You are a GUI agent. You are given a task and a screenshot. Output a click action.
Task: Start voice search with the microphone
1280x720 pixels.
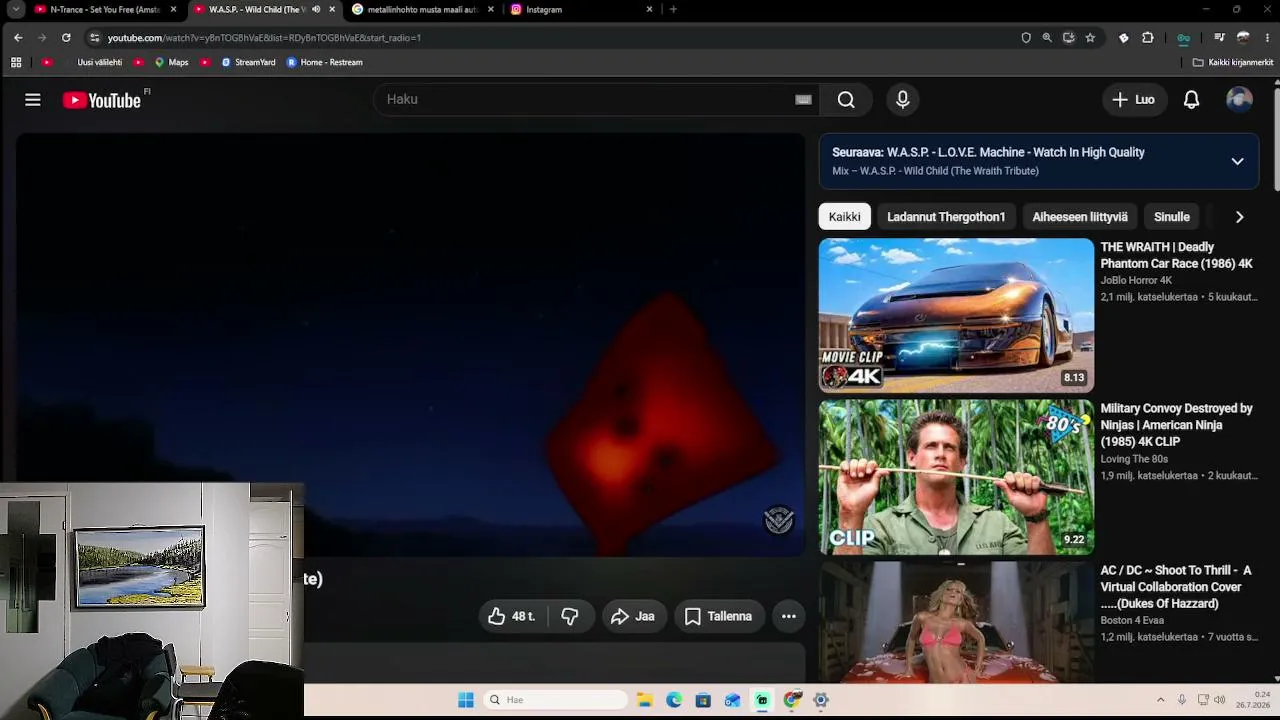pos(903,100)
